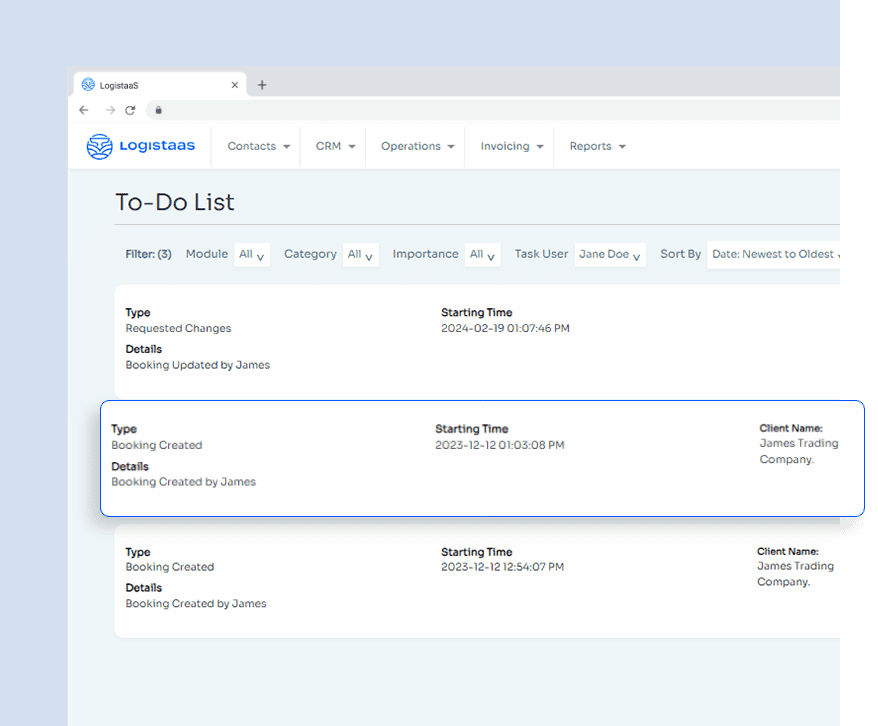Open the Operations menu
Screen dimensions: 878x726
point(418,146)
